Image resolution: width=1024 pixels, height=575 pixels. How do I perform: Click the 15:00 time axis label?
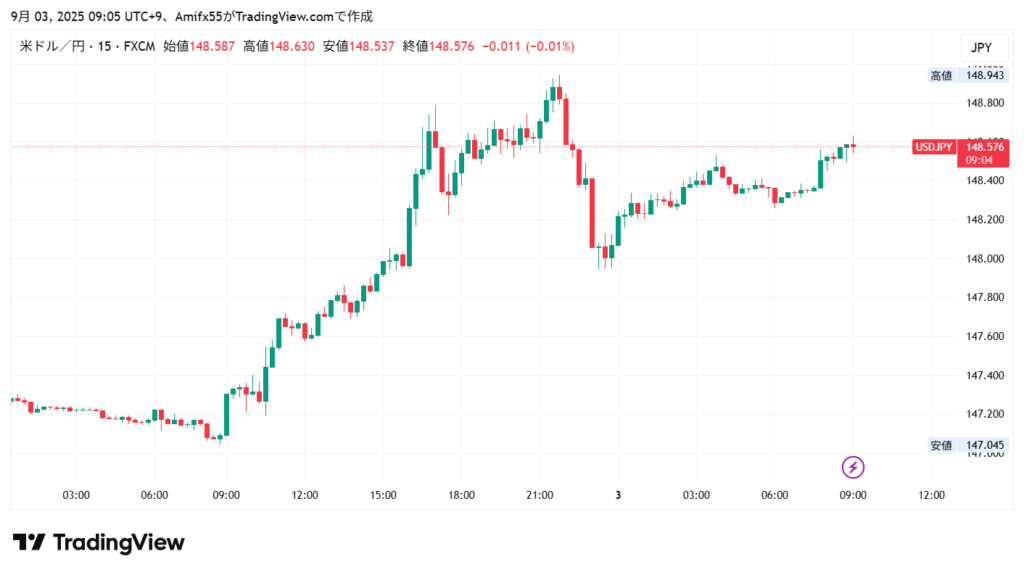click(x=383, y=495)
